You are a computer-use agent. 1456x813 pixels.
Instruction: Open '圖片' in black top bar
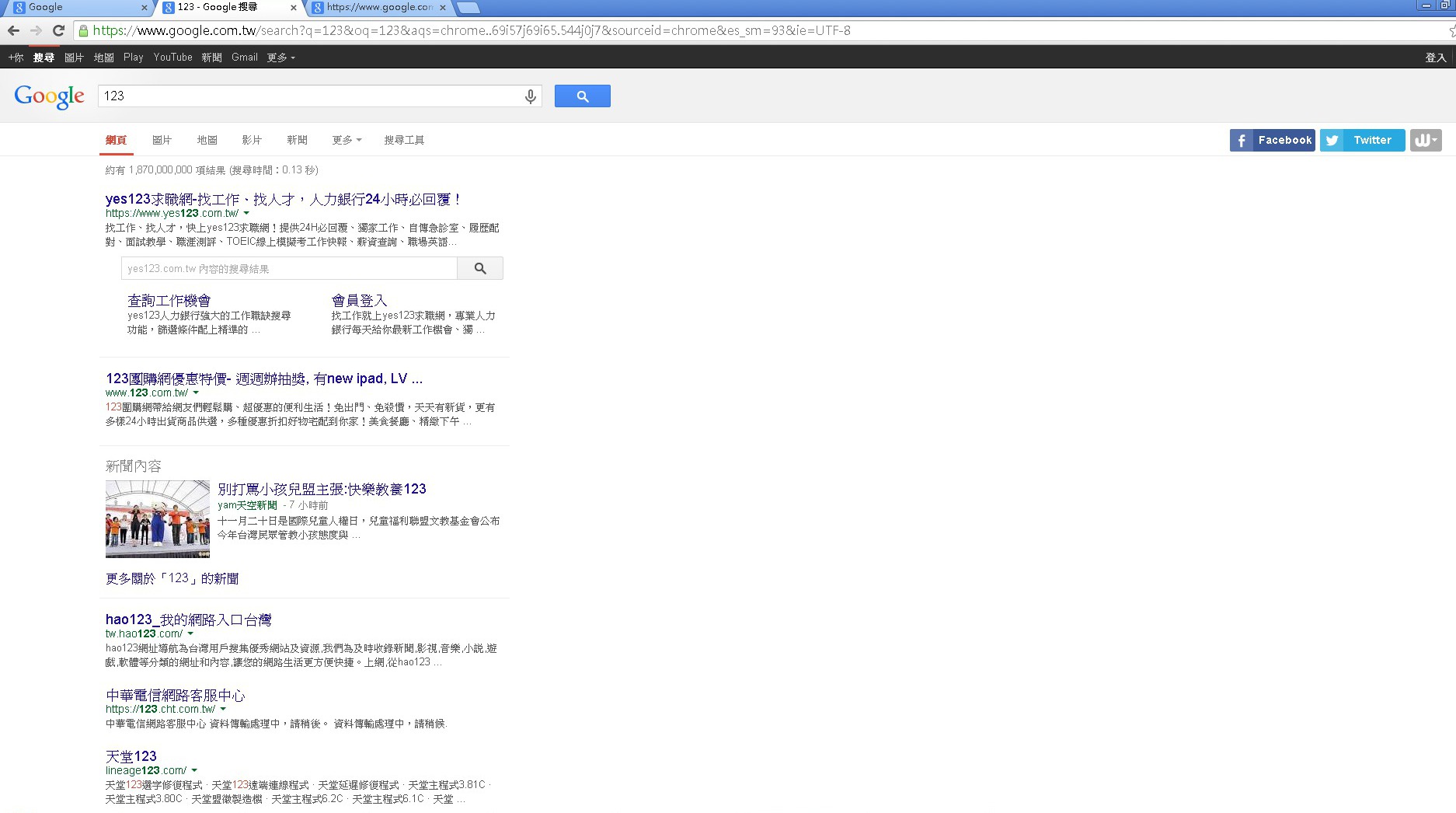coord(74,58)
